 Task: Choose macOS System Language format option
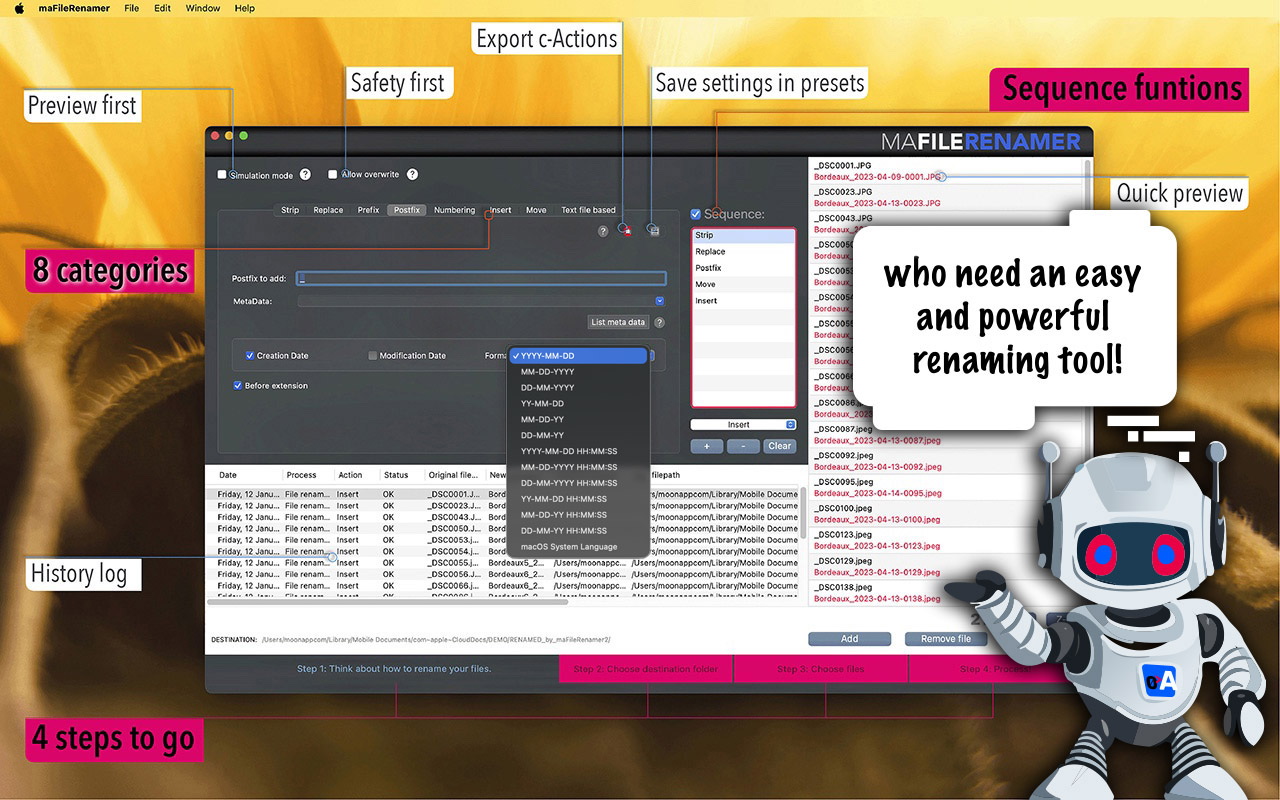[x=579, y=547]
